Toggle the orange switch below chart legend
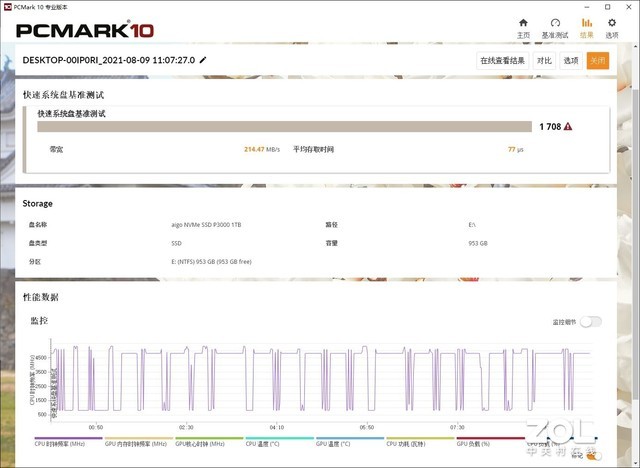This screenshot has width=640, height=468. coord(594,456)
